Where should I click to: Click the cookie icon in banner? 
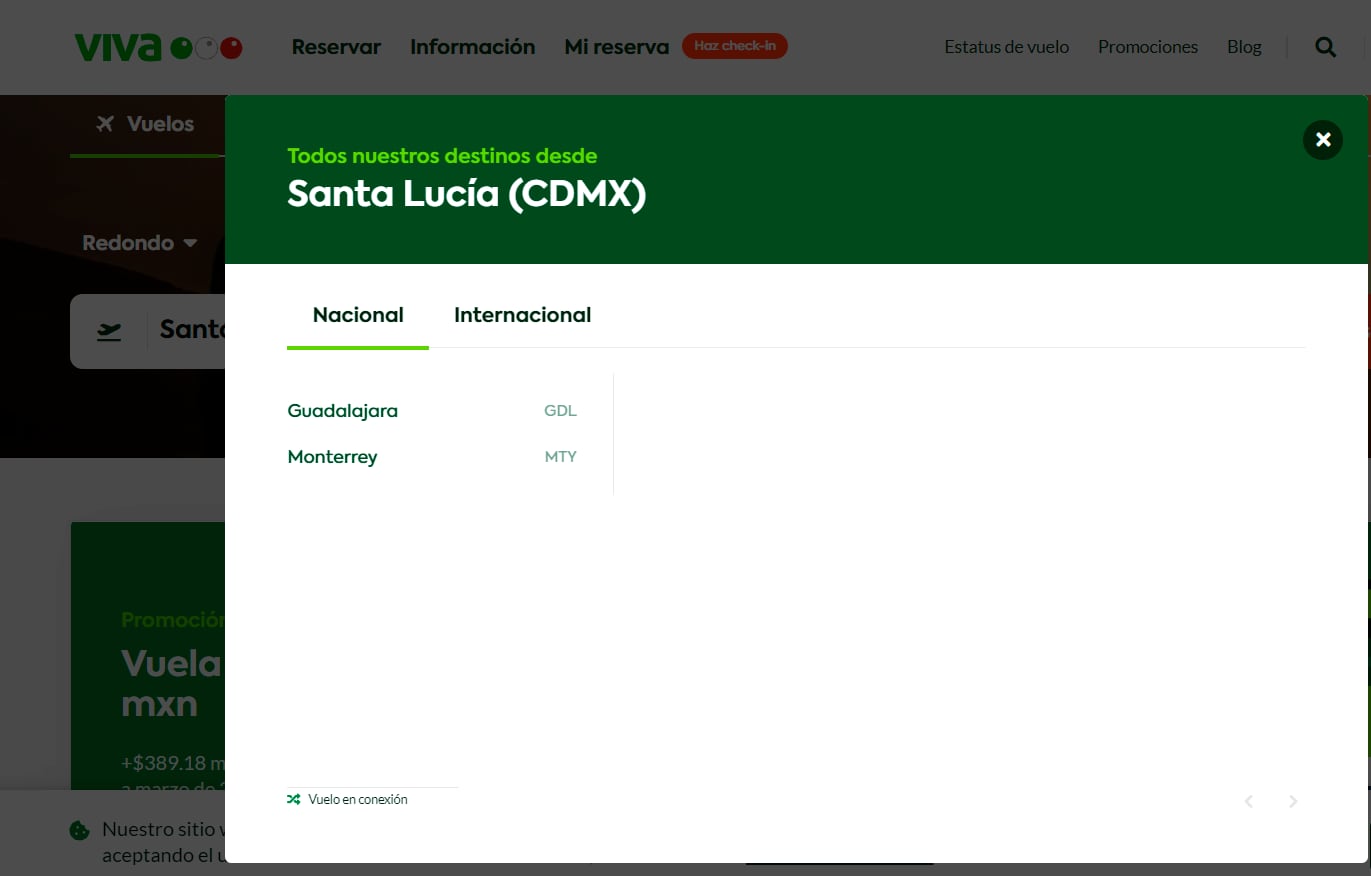[79, 830]
